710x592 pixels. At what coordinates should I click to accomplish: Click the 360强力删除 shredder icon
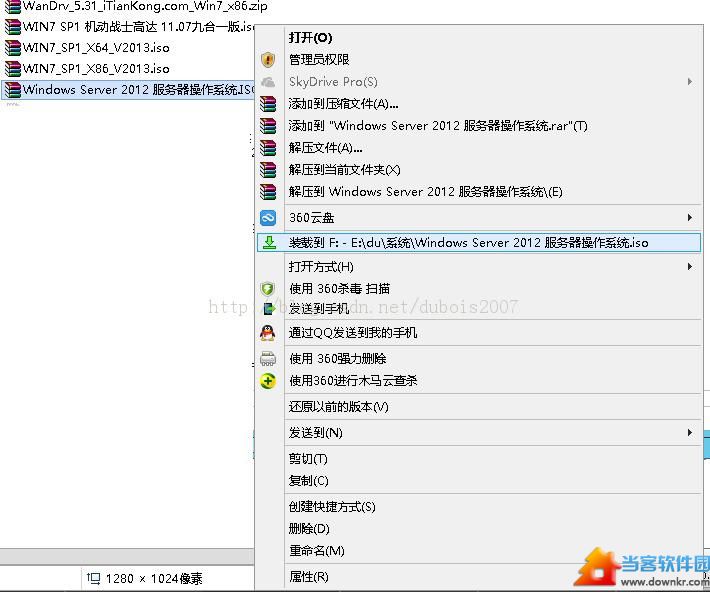[x=268, y=359]
